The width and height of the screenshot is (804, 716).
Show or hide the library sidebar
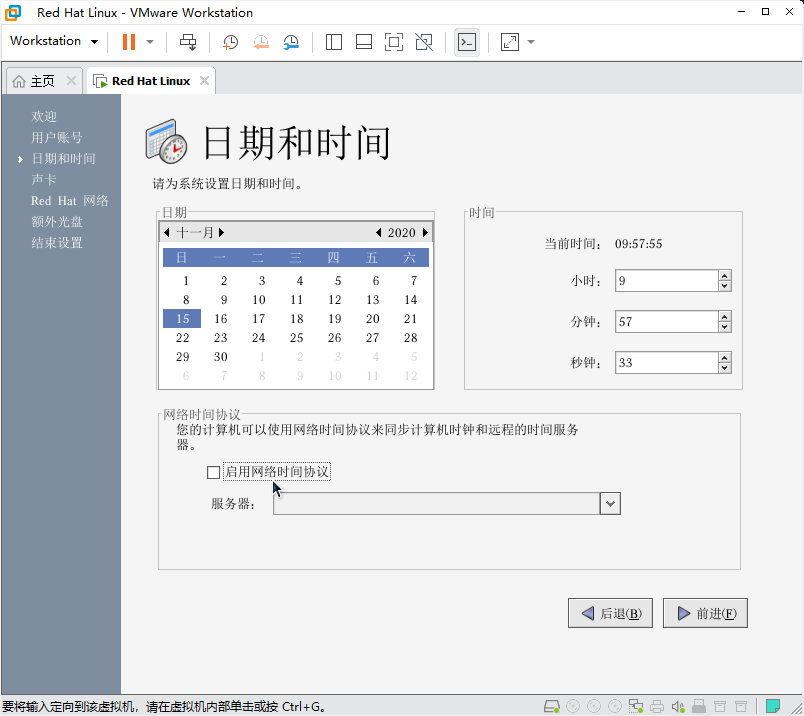(x=333, y=41)
